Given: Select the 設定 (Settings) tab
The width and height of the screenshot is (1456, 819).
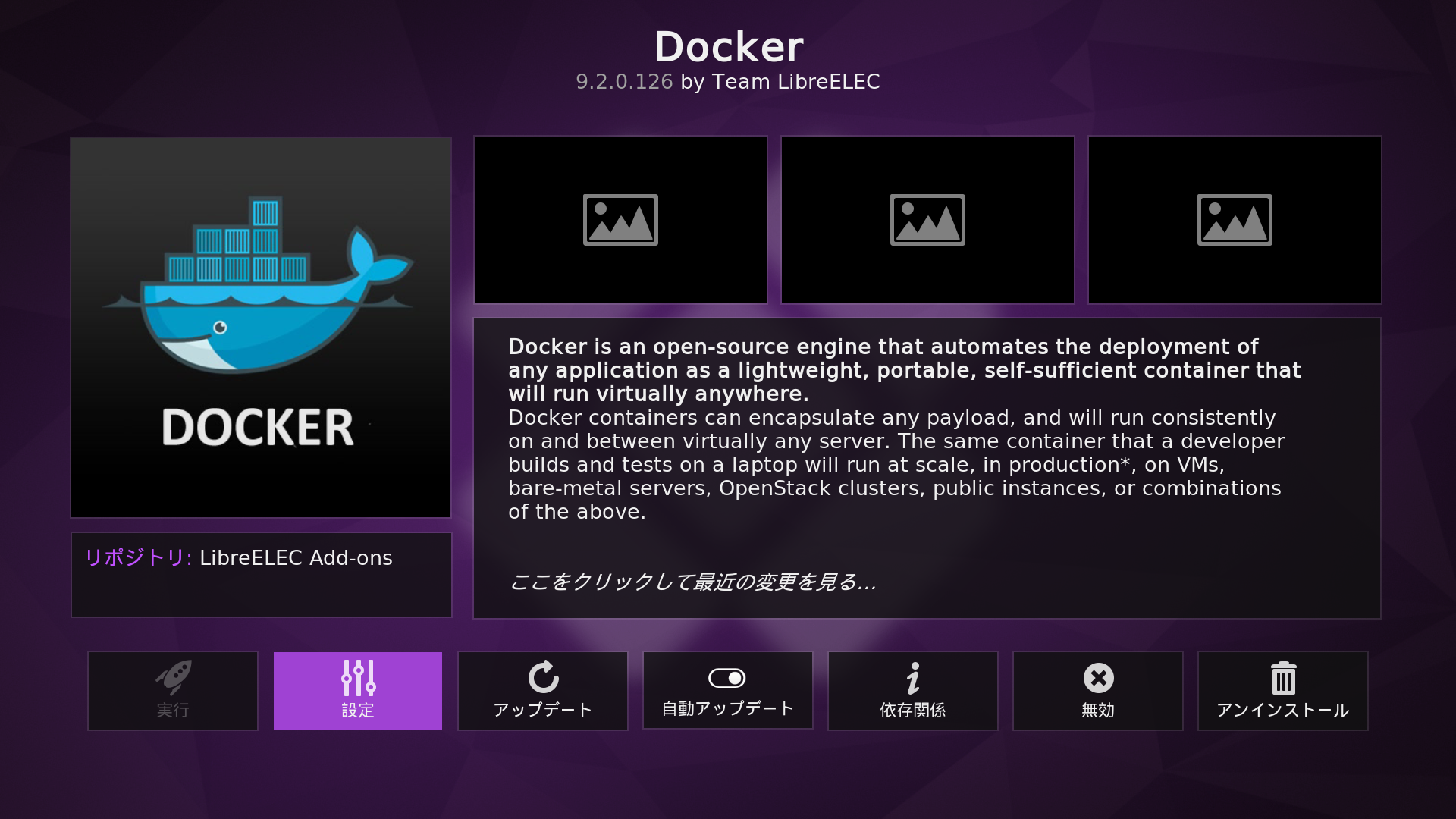Looking at the screenshot, I should pos(357,689).
